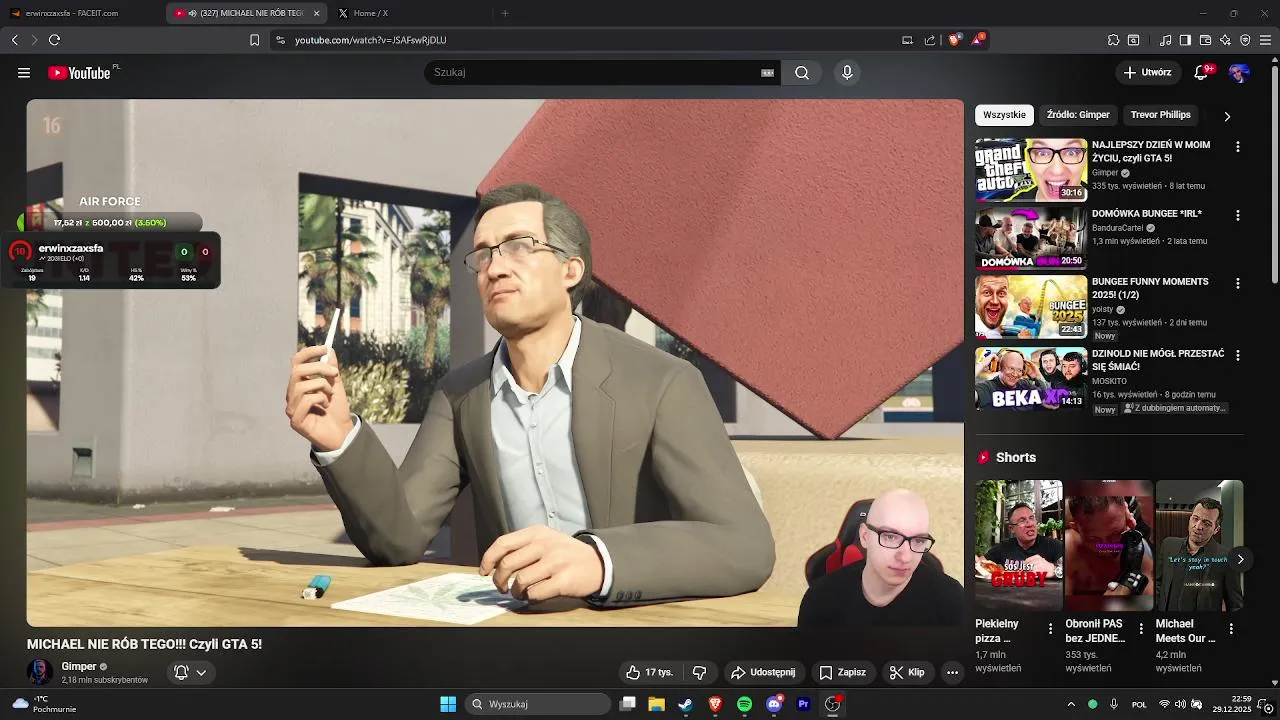Image resolution: width=1280 pixels, height=720 pixels.
Task: Open the on-screen keyboard in search box
Action: point(768,73)
